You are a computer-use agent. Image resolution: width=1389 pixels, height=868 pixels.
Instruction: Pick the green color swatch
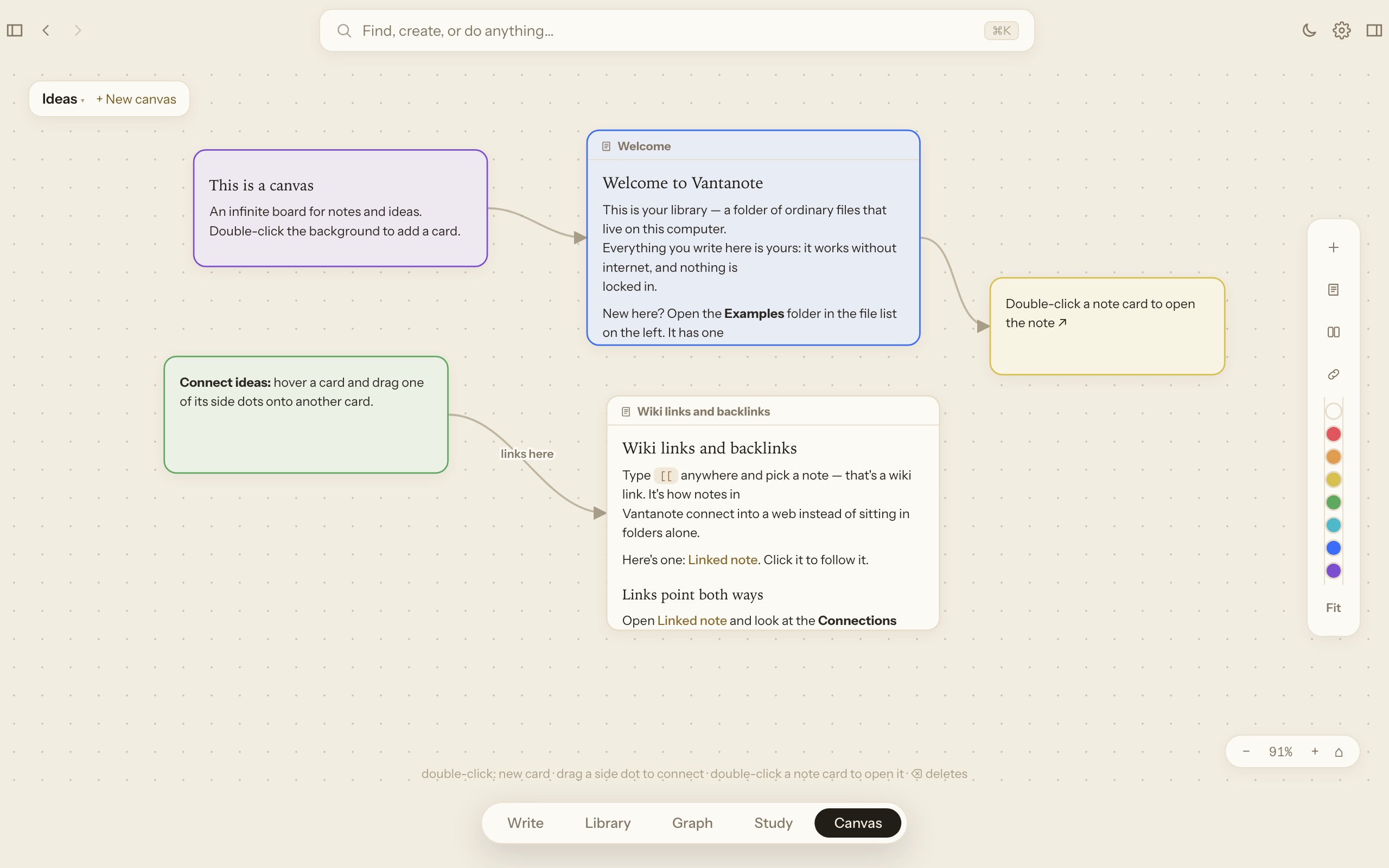point(1333,502)
